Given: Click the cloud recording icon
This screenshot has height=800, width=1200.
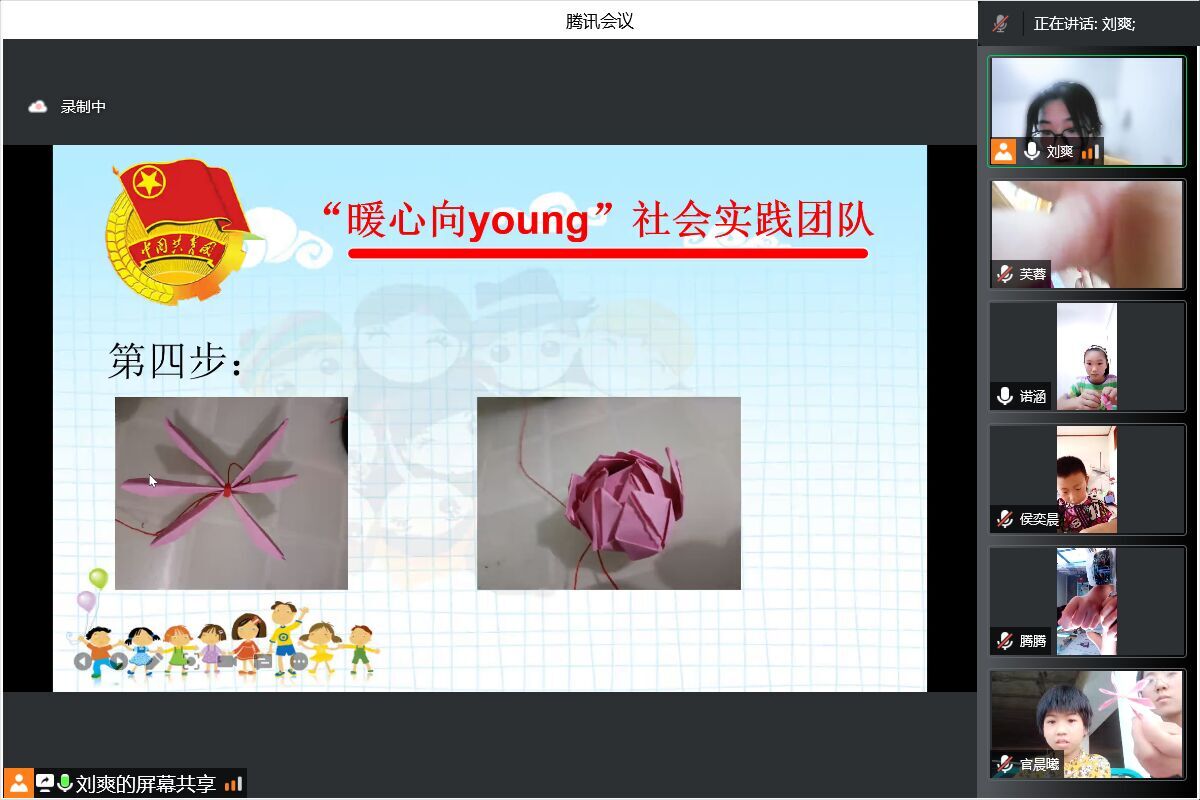Looking at the screenshot, I should coord(38,107).
